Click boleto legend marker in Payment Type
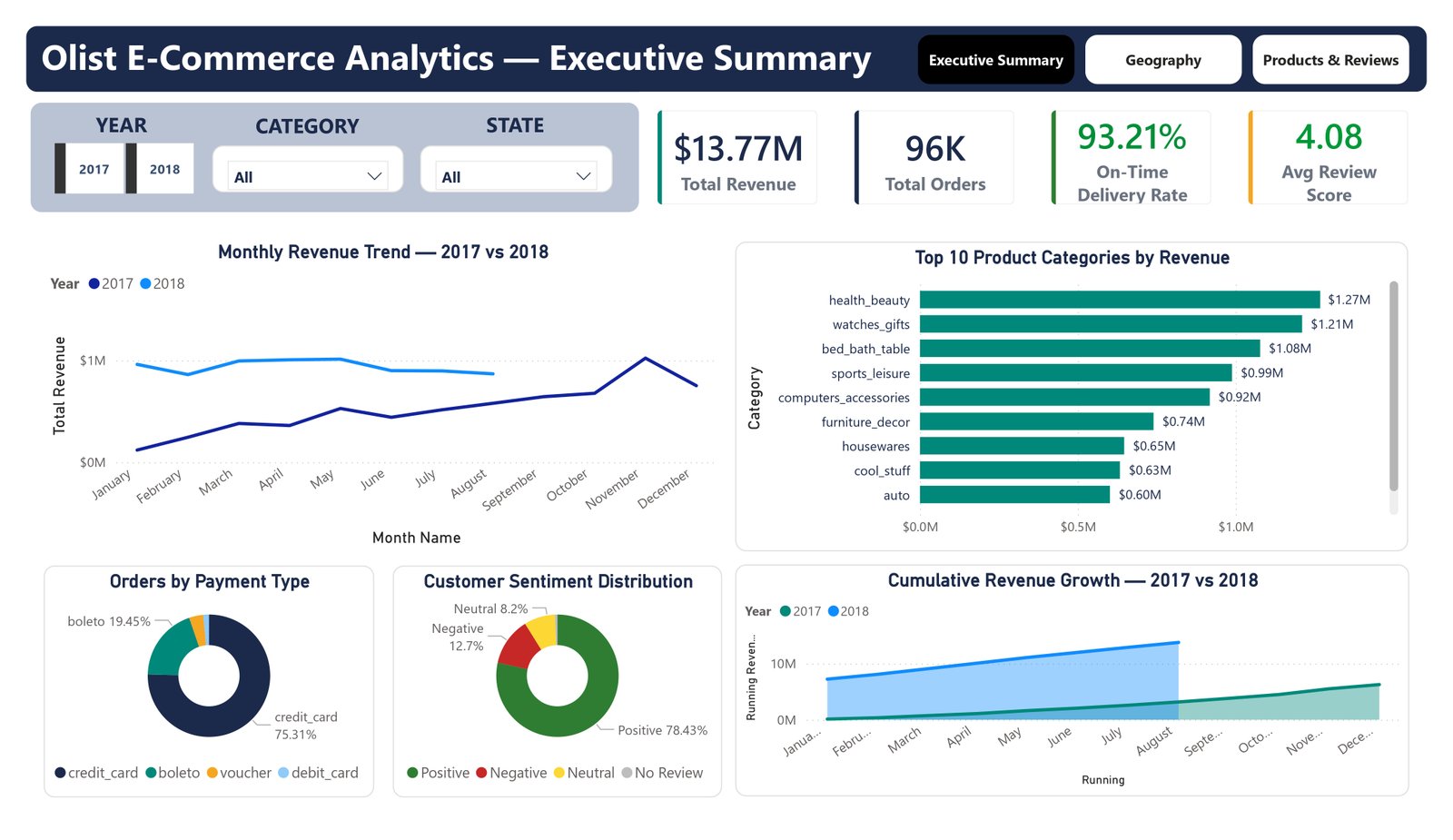Image resolution: width=1453 pixels, height=840 pixels. [x=151, y=773]
